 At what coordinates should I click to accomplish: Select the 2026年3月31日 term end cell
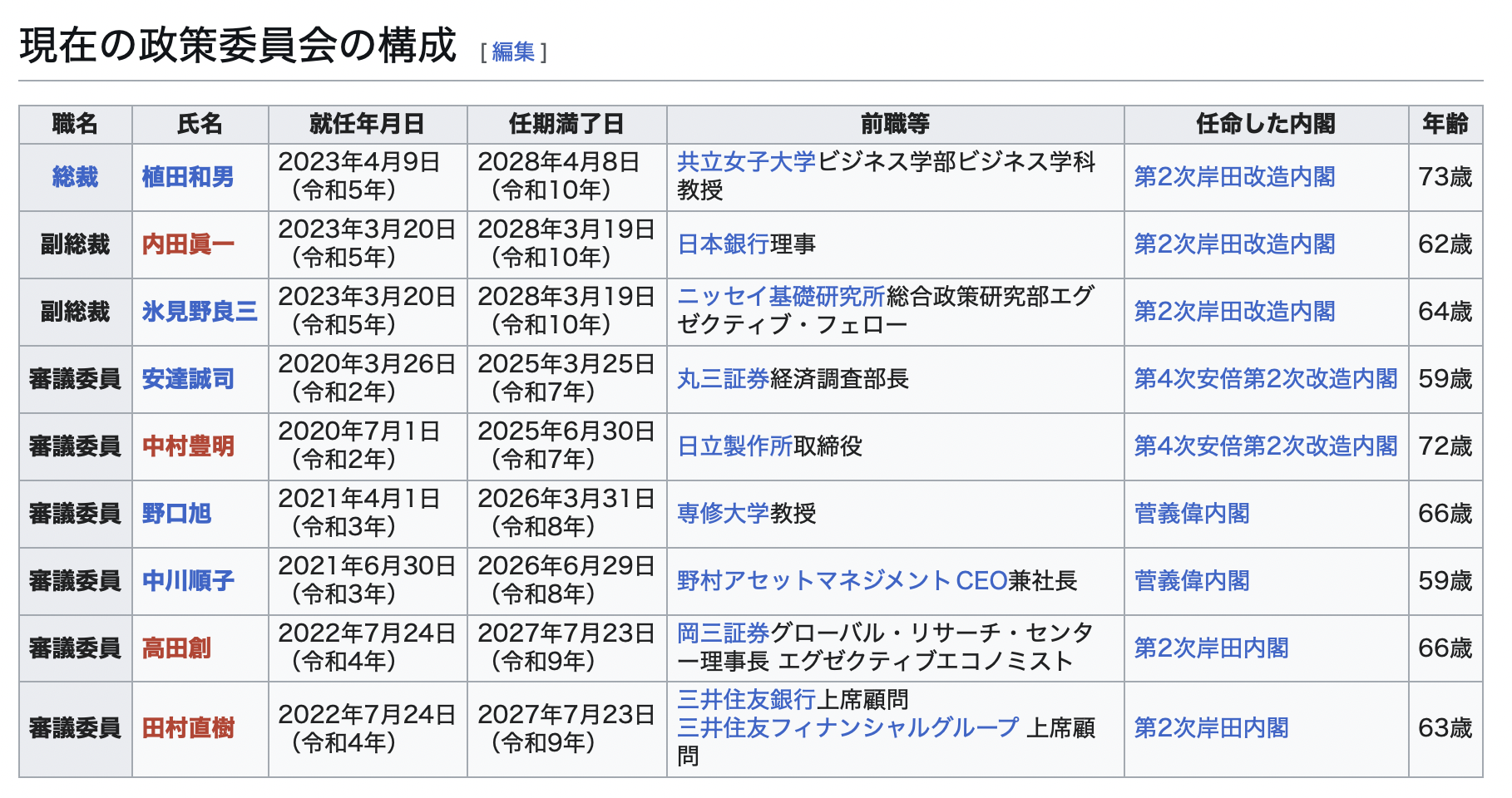pos(566,514)
